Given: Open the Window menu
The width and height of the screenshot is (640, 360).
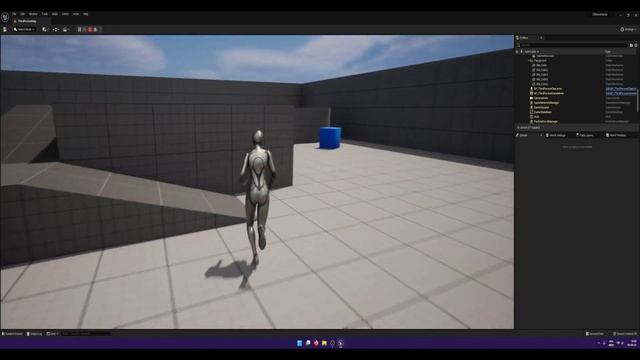Looking at the screenshot, I should [x=33, y=14].
